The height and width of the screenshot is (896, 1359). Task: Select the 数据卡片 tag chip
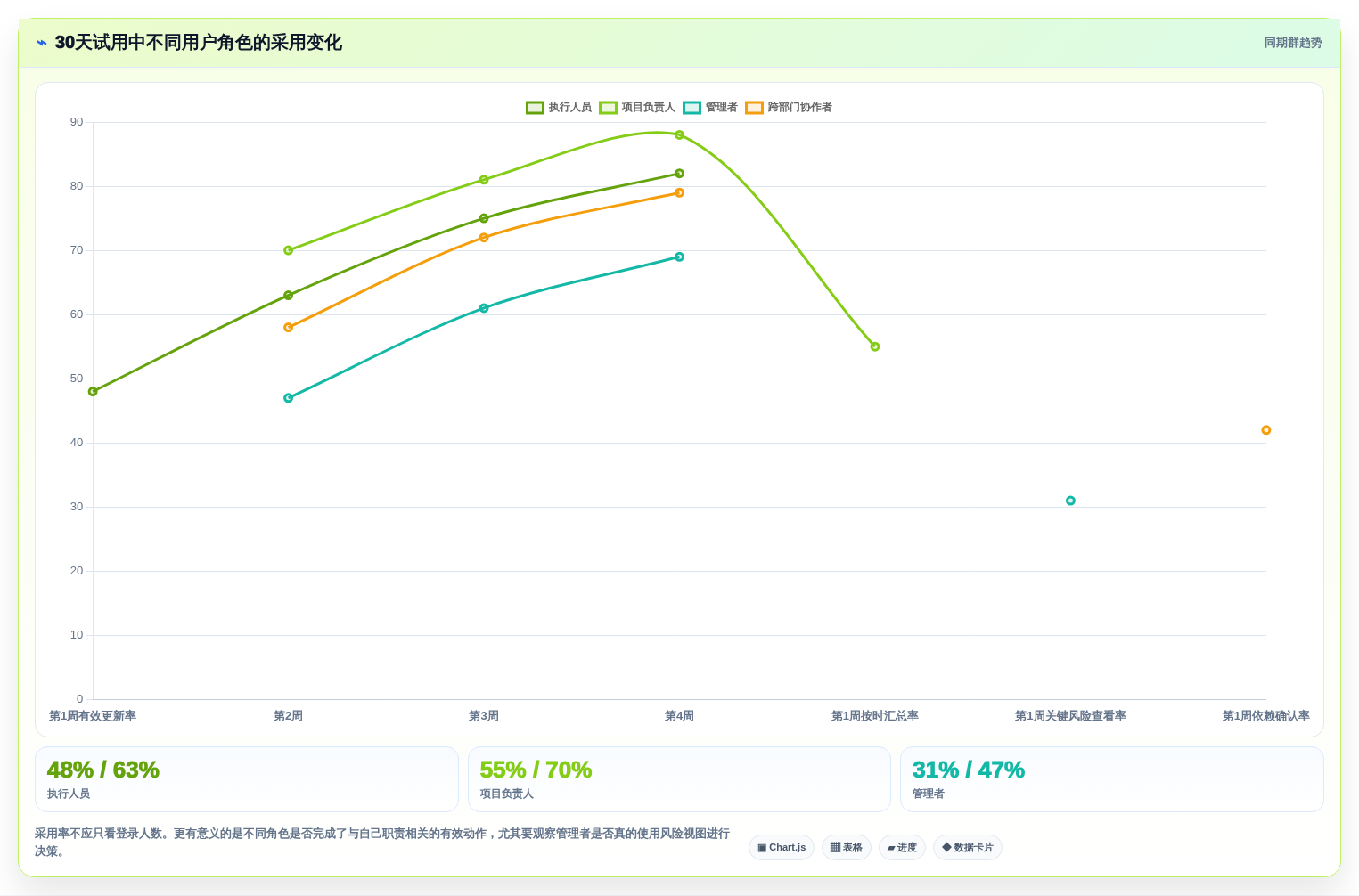(x=968, y=847)
